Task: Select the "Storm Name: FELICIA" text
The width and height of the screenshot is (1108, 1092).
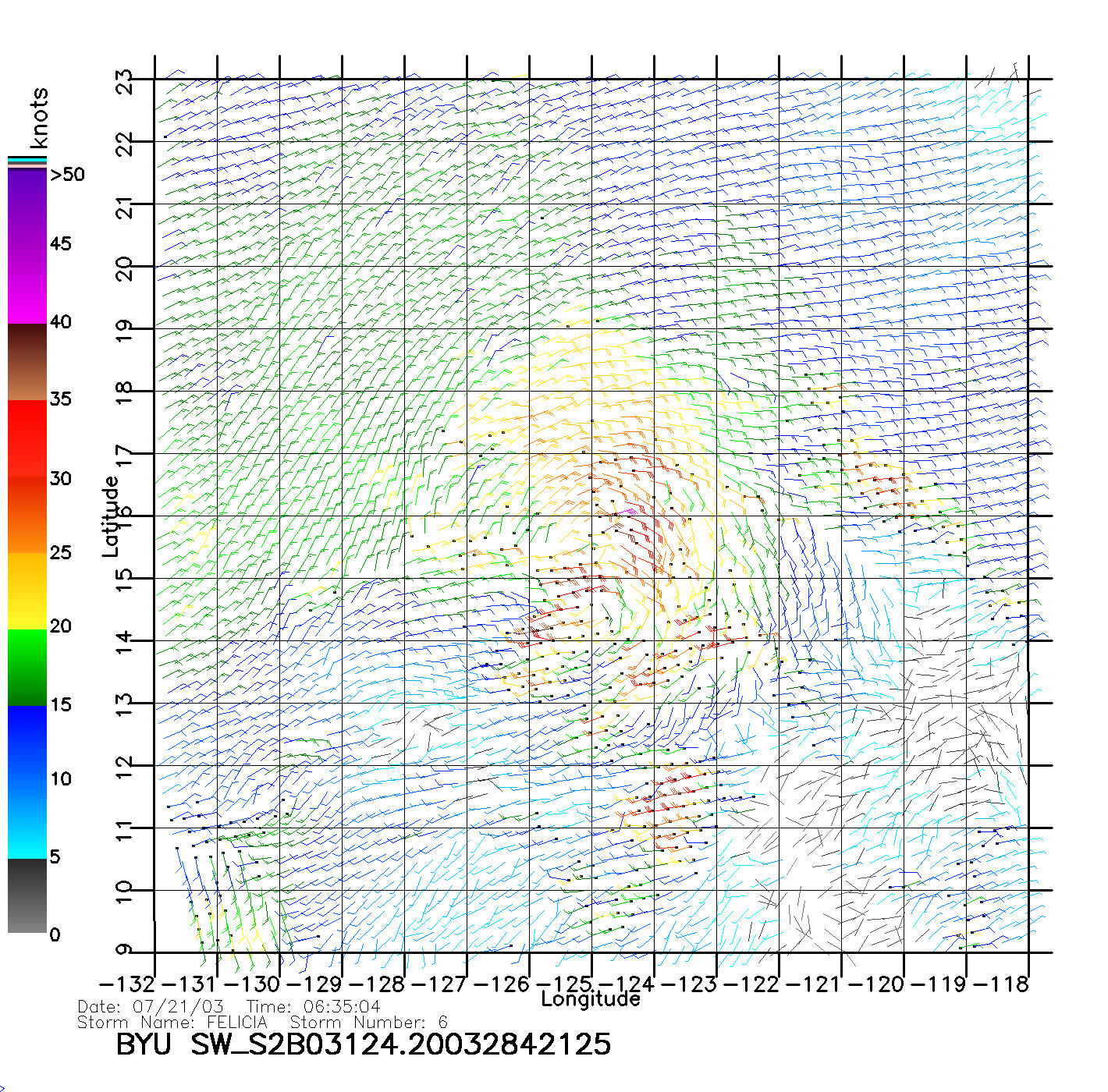Action: [172, 1023]
